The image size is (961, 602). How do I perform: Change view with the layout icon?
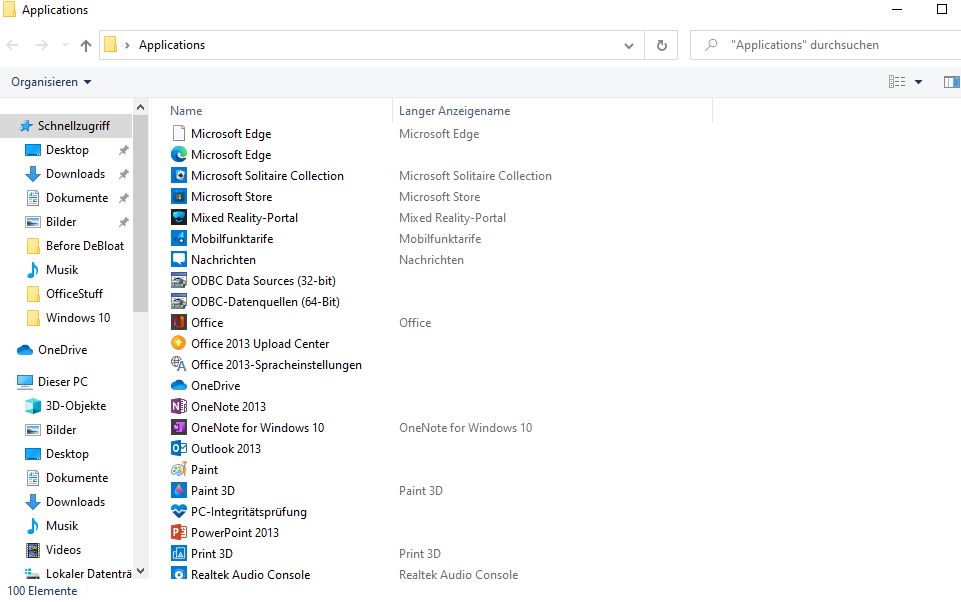click(x=897, y=82)
